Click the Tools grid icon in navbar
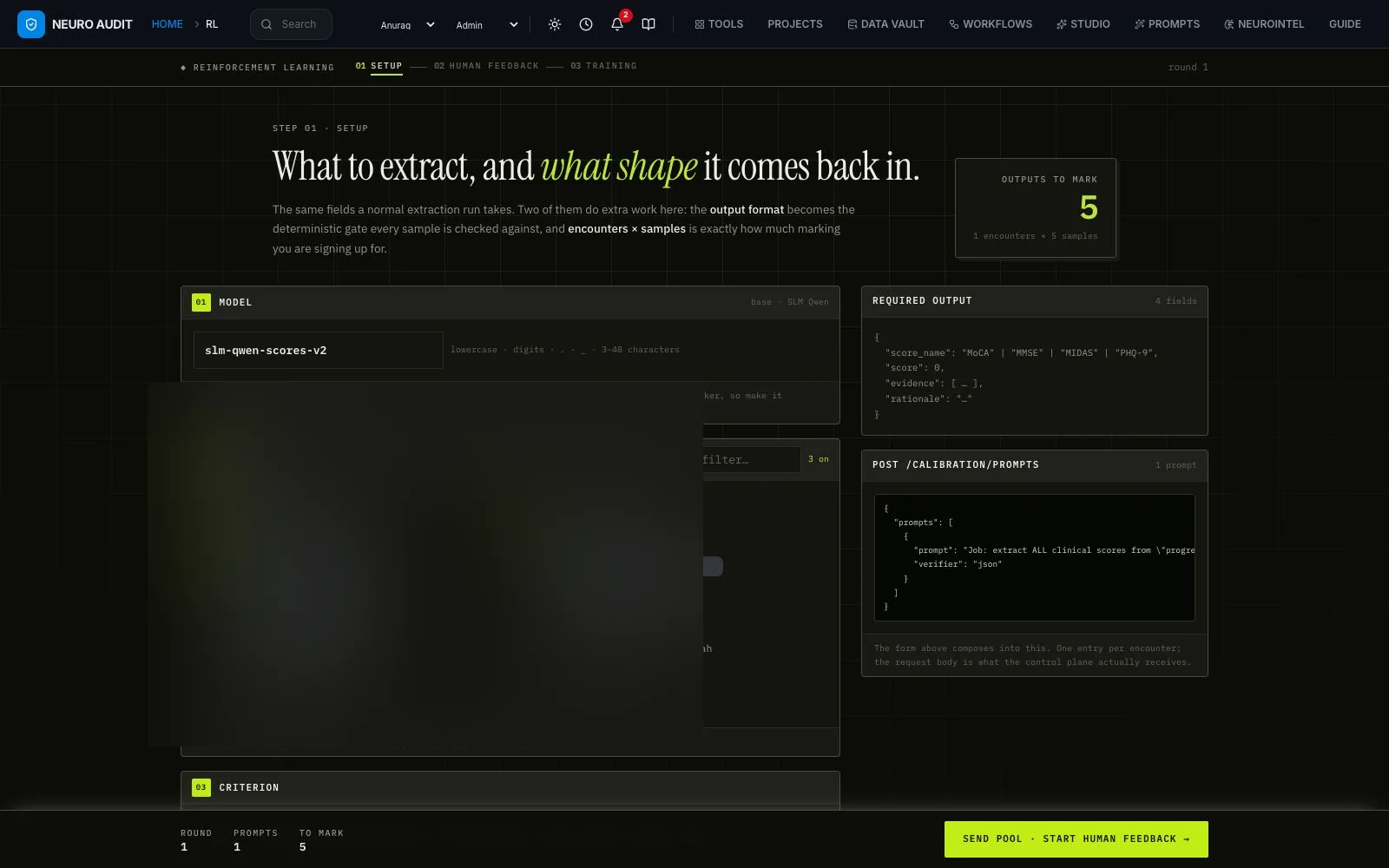This screenshot has width=1389, height=868. pos(699,24)
